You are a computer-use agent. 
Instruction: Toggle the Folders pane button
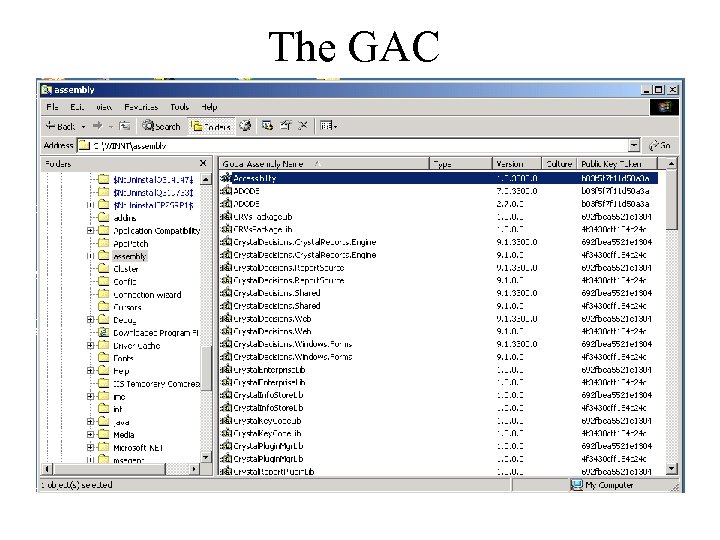[211, 126]
